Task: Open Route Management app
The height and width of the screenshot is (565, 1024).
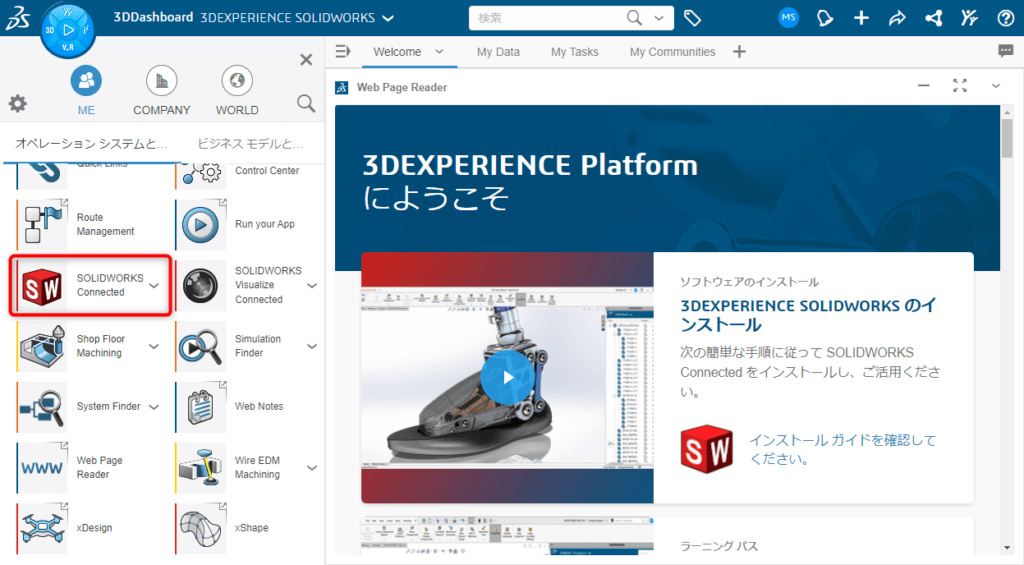Action: [x=42, y=224]
